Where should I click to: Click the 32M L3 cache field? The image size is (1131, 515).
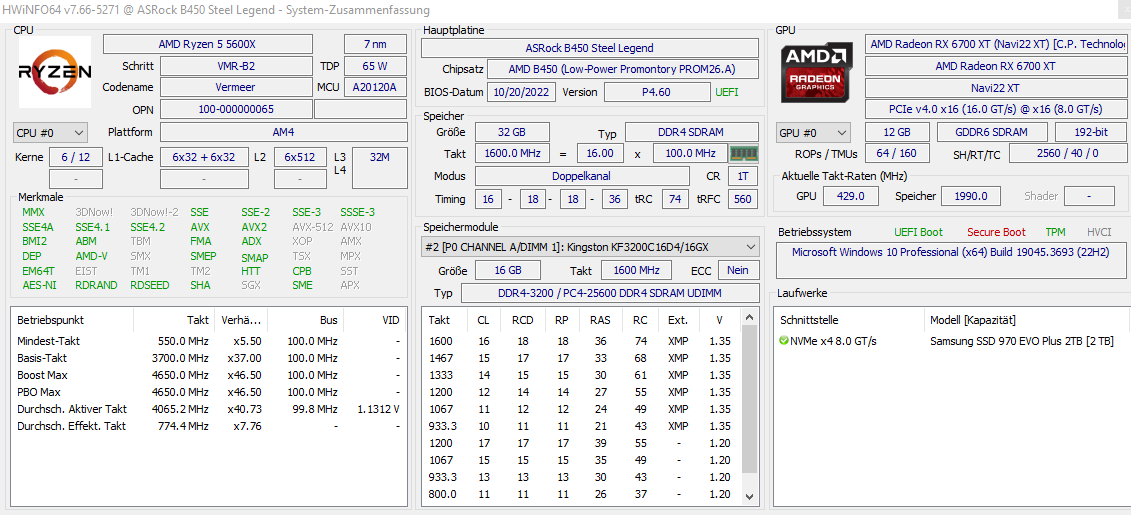[x=379, y=168]
